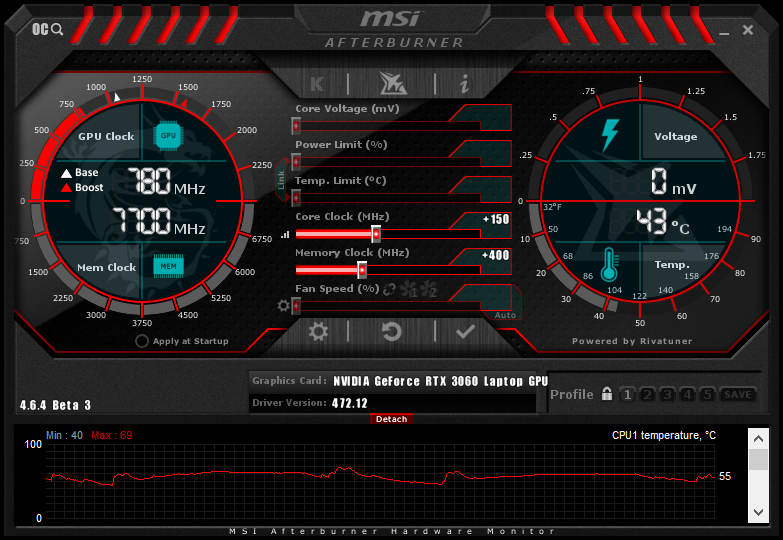Click the 4.6.4 Beta 3 version text
This screenshot has height=540, width=783.
(55, 405)
